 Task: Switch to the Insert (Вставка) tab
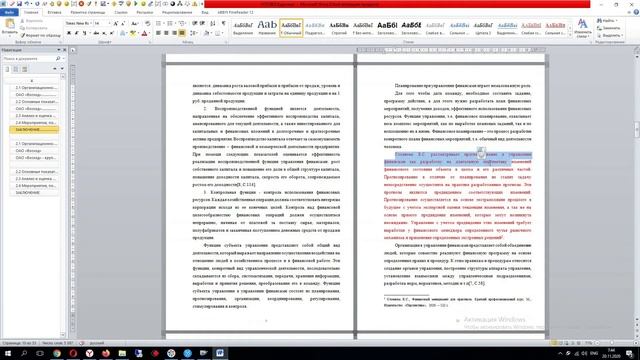coord(54,13)
